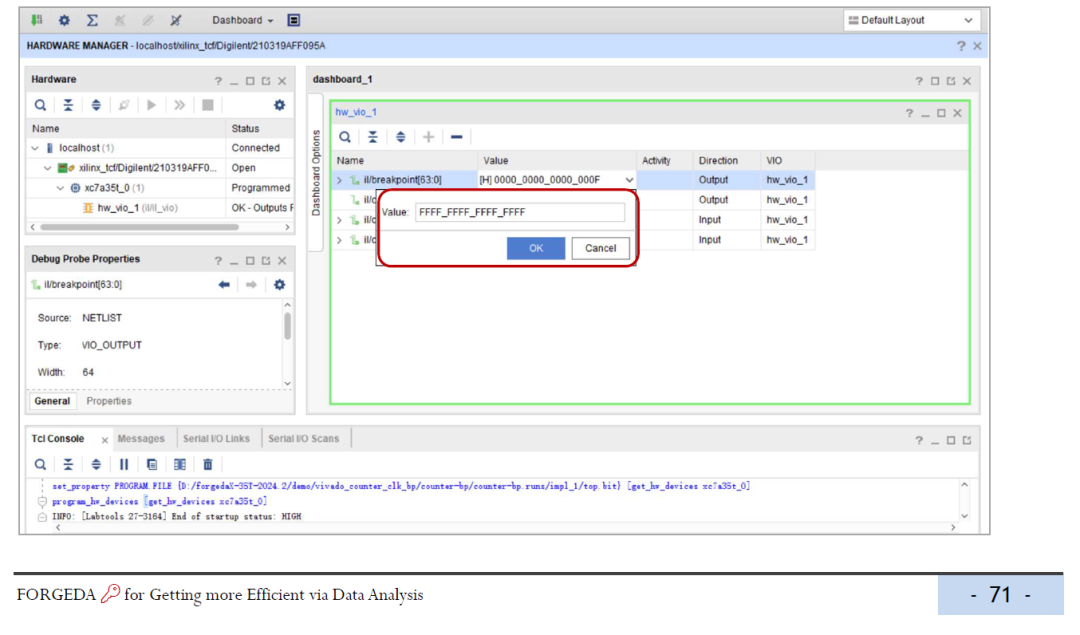
Task: Clear Tcl Console with trash icon
Action: coord(208,464)
